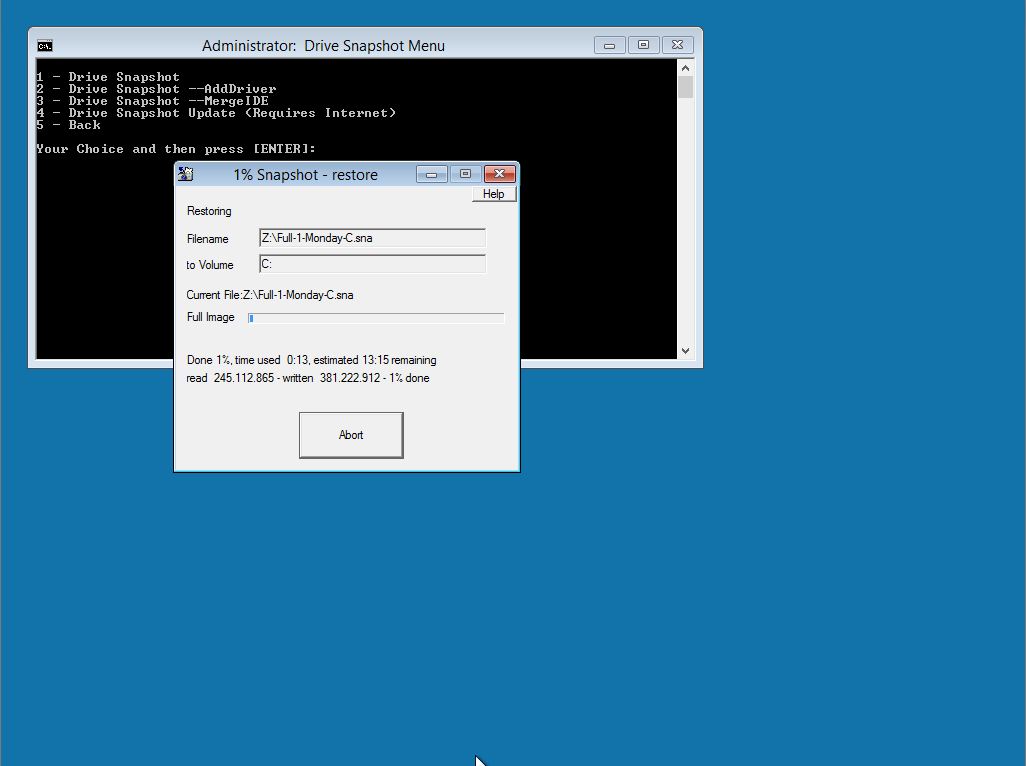The image size is (1026, 766).
Task: Minimize the Drive Snapshot Menu window
Action: pos(609,45)
